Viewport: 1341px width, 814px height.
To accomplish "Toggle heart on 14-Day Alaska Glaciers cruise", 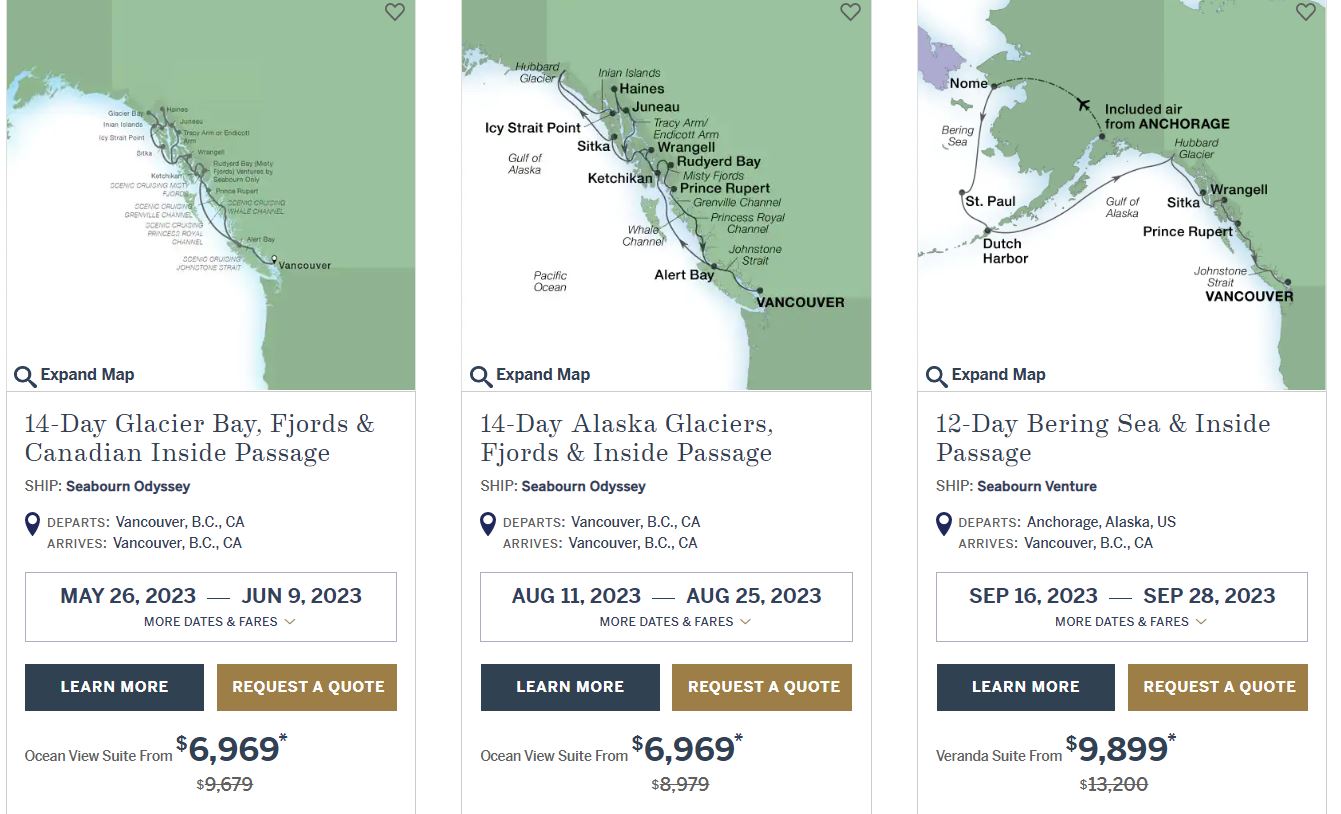I will tap(850, 12).
